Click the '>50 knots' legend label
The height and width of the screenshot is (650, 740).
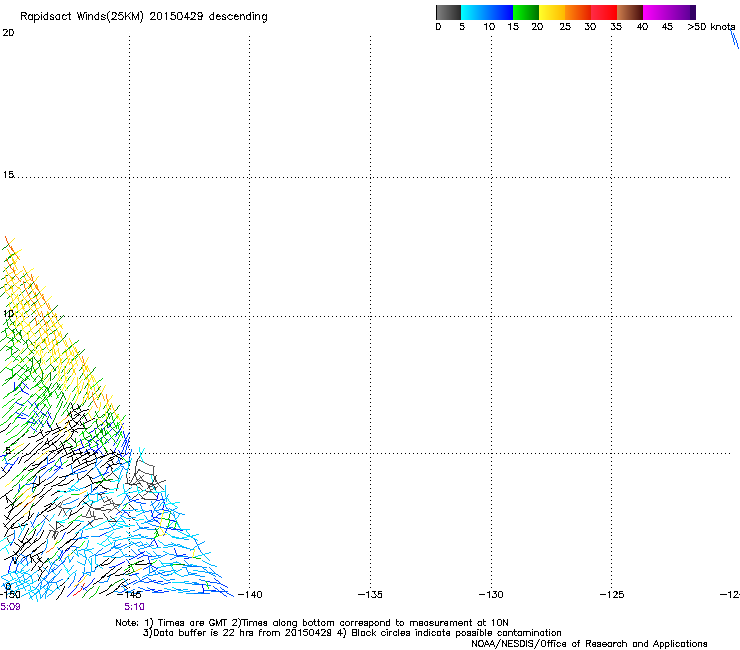point(711,27)
